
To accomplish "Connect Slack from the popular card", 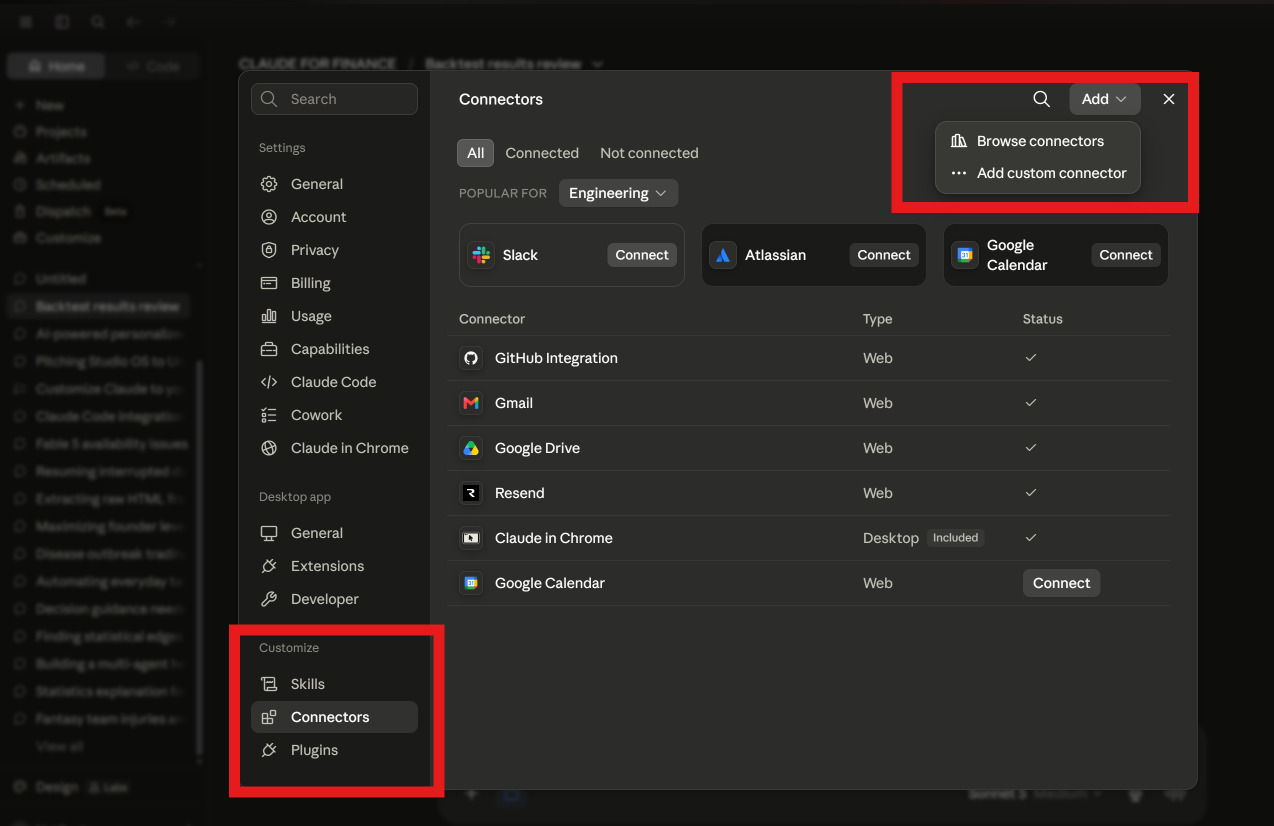I will (642, 255).
